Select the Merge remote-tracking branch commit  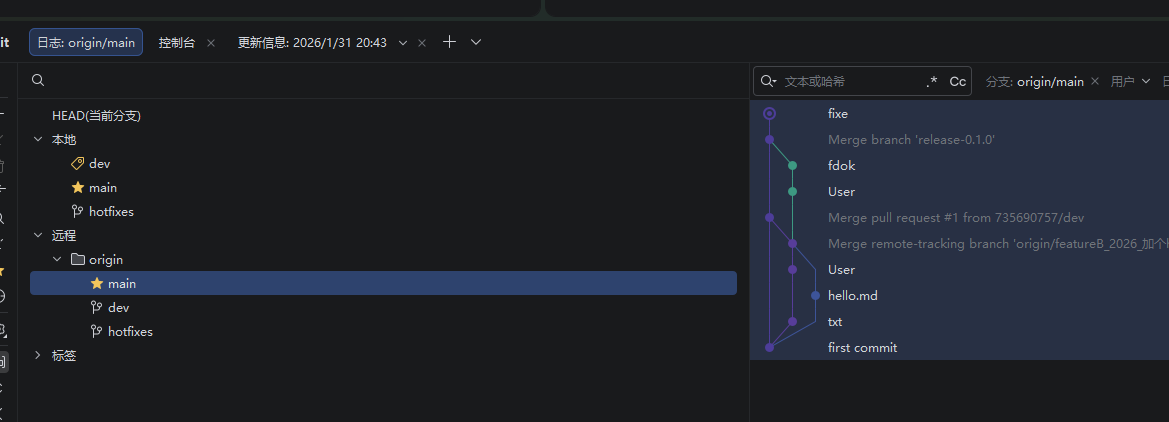pyautogui.click(x=998, y=244)
